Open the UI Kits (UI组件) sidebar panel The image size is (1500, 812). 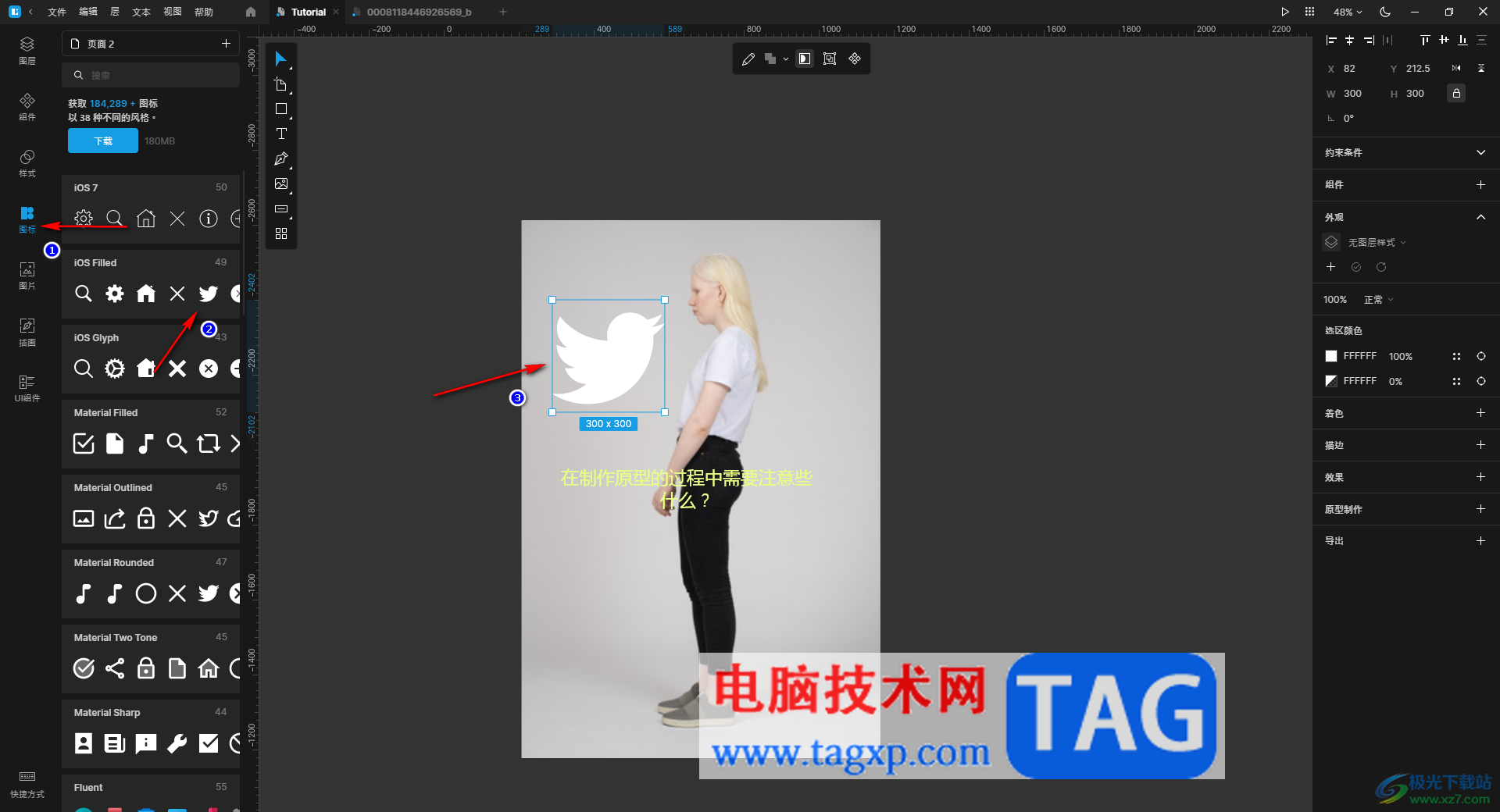pyautogui.click(x=27, y=388)
